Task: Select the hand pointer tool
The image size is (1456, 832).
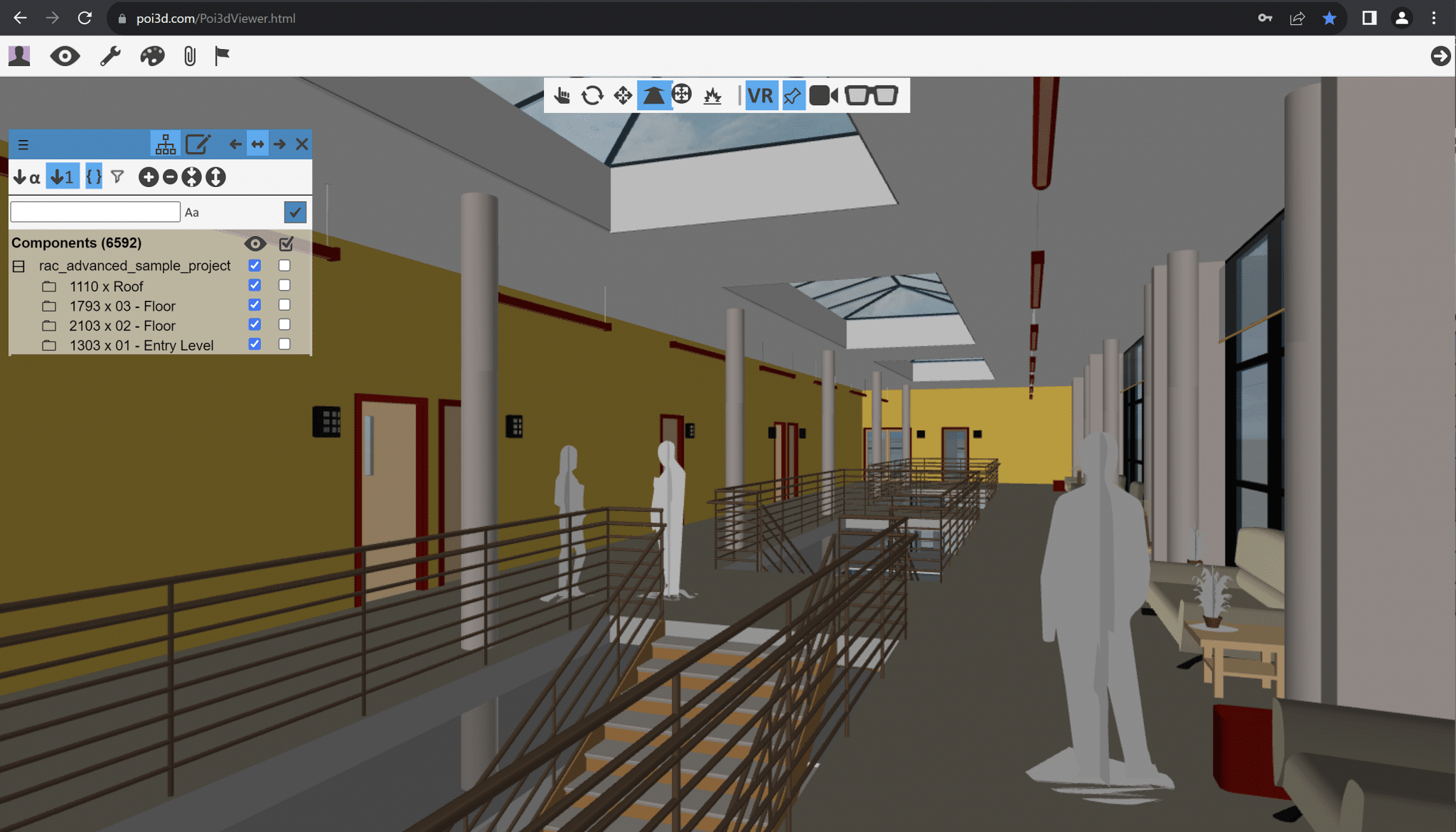Action: coord(562,95)
